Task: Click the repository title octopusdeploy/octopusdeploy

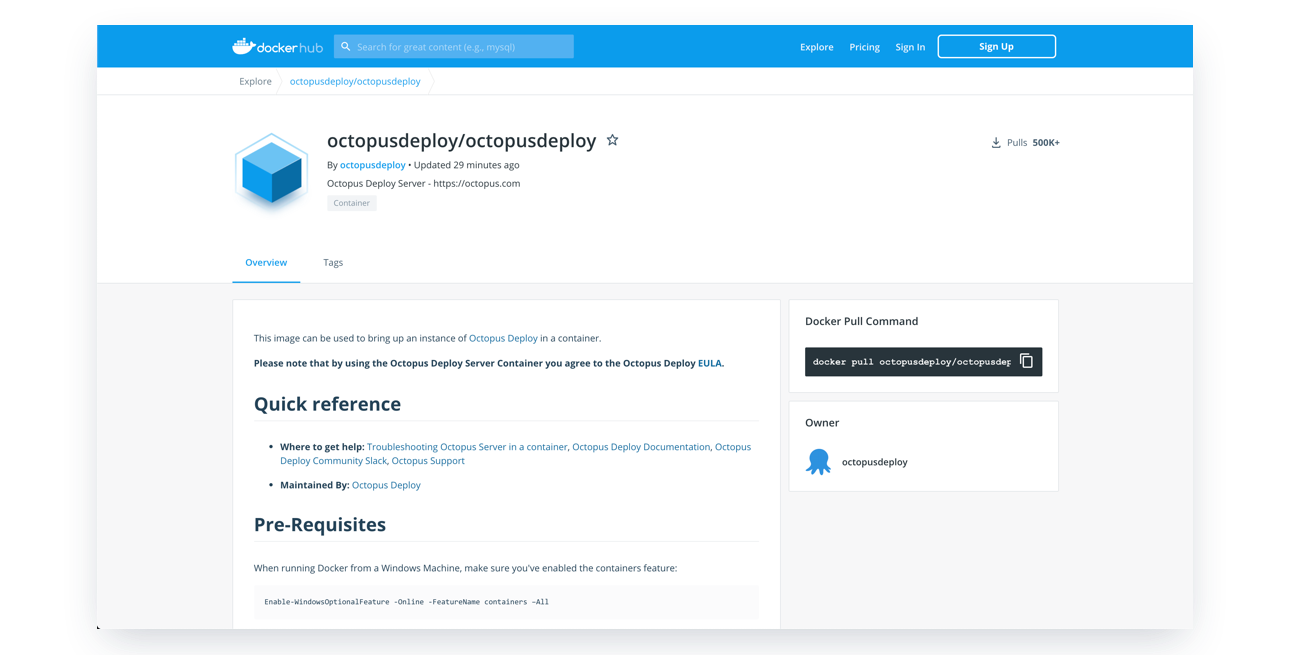Action: 462,140
